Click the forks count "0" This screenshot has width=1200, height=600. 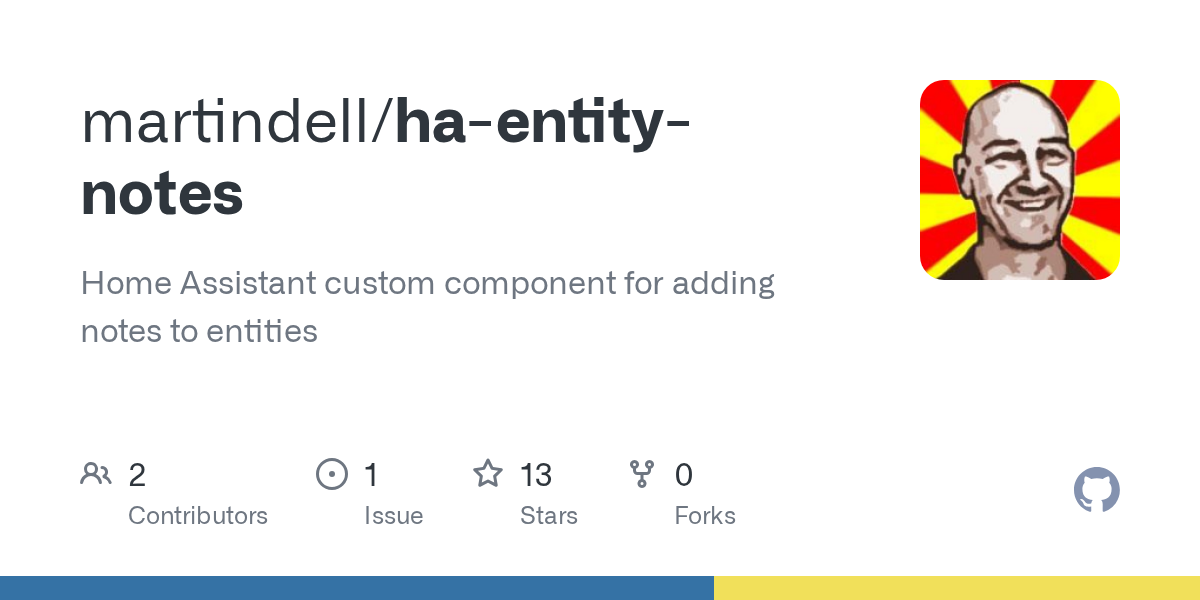tap(684, 475)
